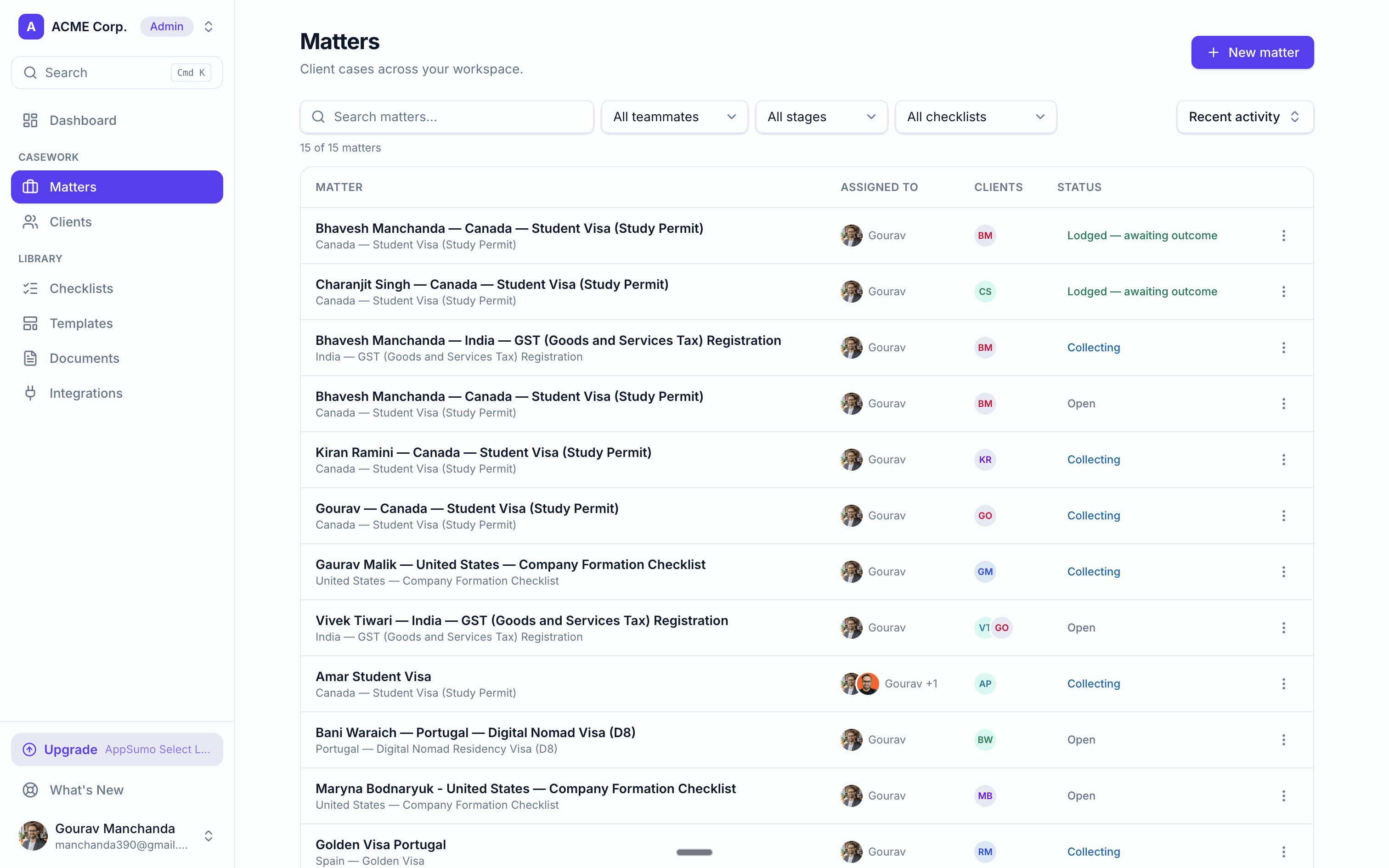The height and width of the screenshot is (868, 1389).
Task: Open row menu for Bani Waraich matter
Action: pos(1283,739)
